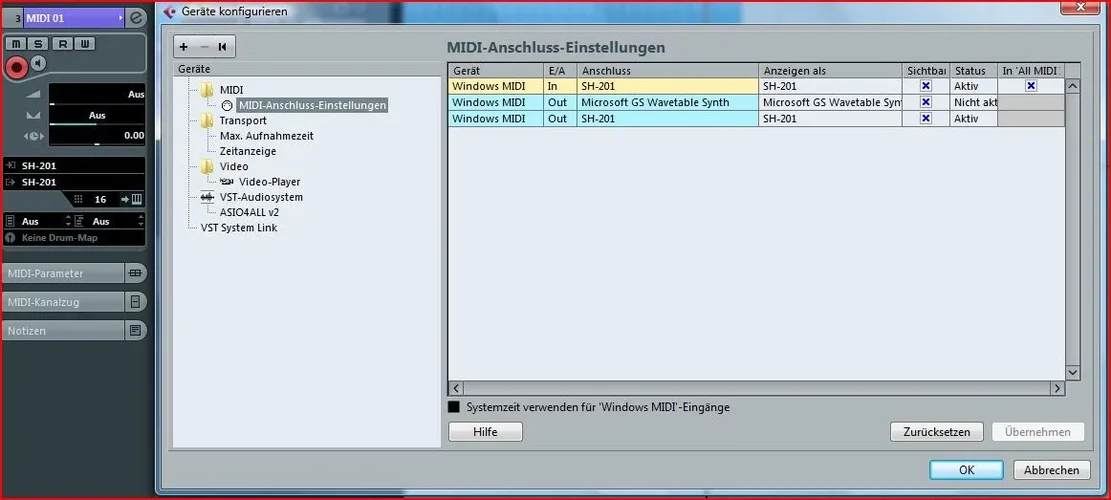Click the volume ramp icon

33,95
